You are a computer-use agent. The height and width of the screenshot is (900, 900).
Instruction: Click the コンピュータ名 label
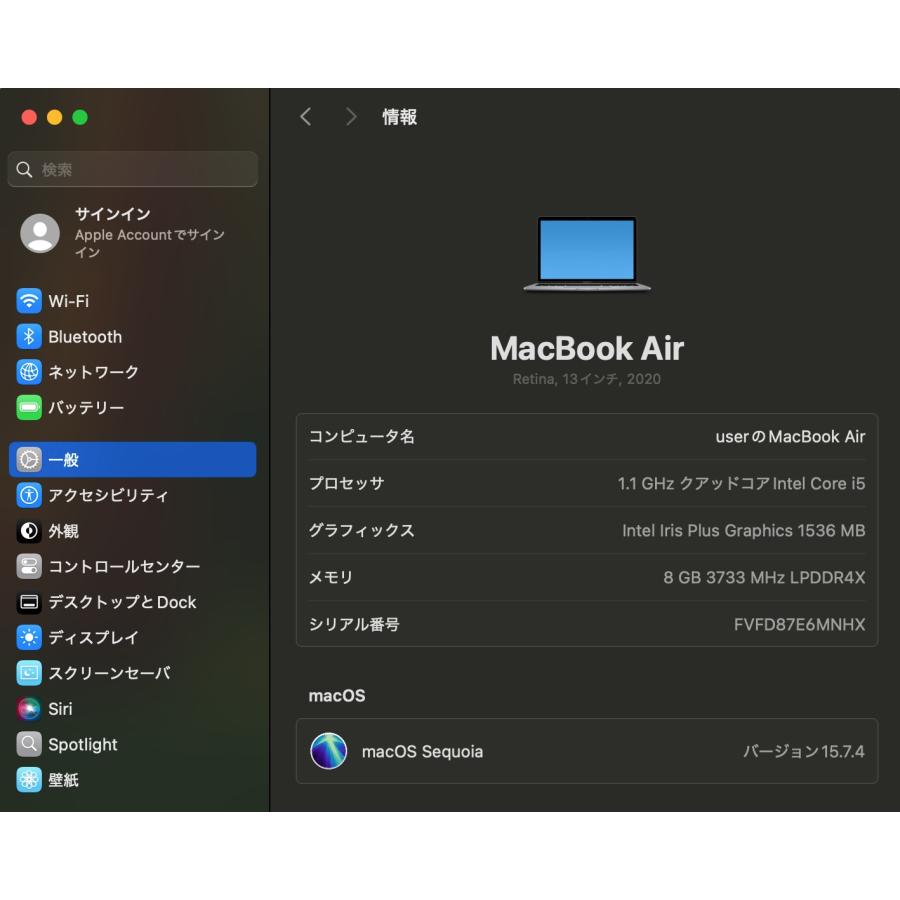point(362,437)
